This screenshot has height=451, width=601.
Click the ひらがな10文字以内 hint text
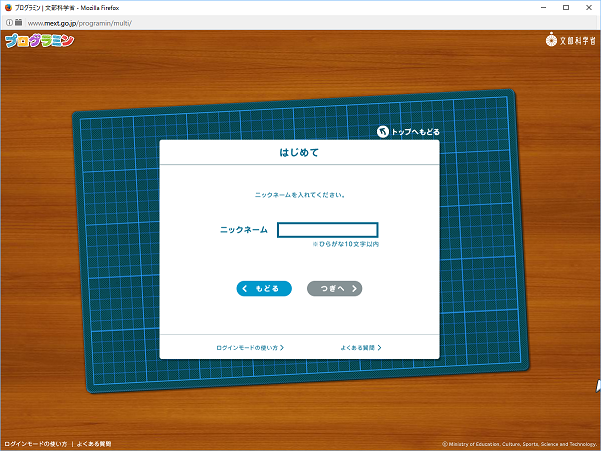point(346,244)
